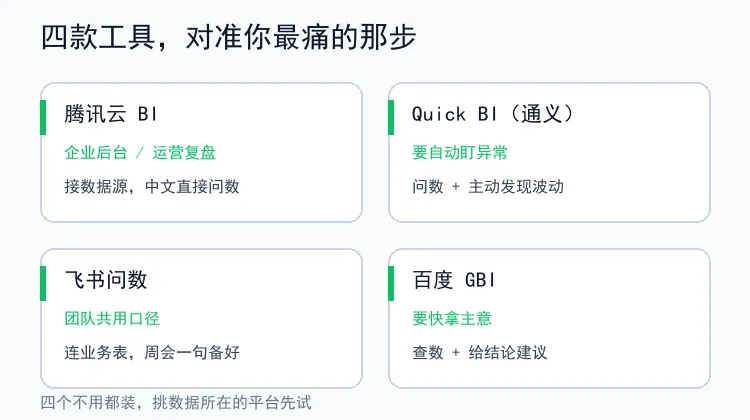Click the main heading 四款工具，对准你最痛的那步
Image resolution: width=750 pixels, height=420 pixels.
point(229,37)
